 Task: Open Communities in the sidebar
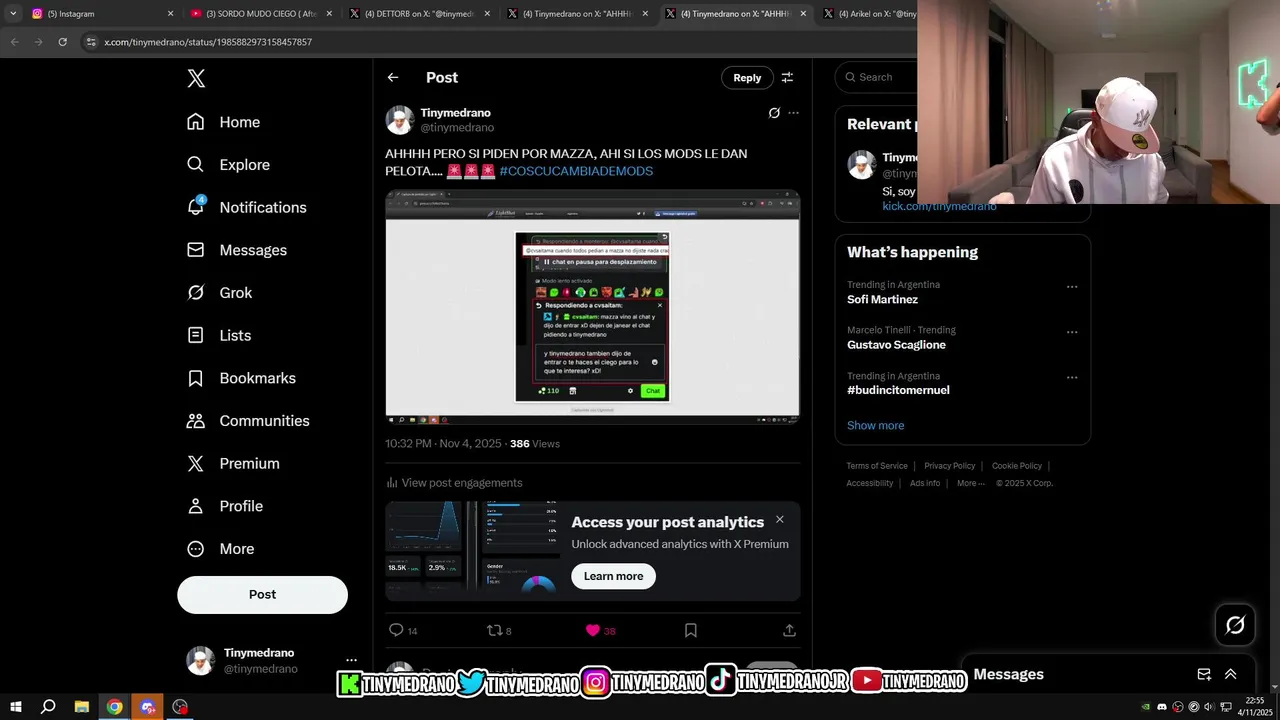[248, 421]
